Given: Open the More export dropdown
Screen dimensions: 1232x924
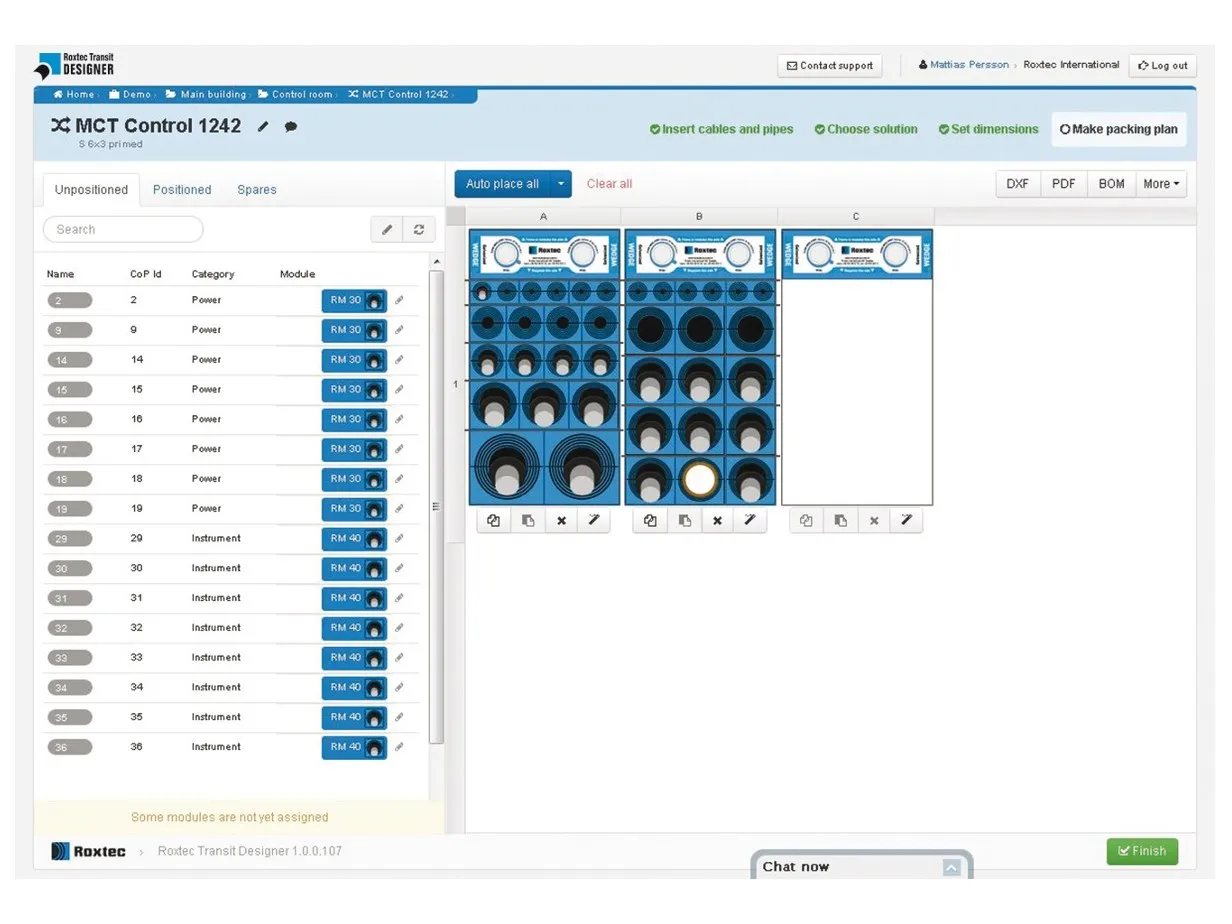Looking at the screenshot, I should [1161, 184].
